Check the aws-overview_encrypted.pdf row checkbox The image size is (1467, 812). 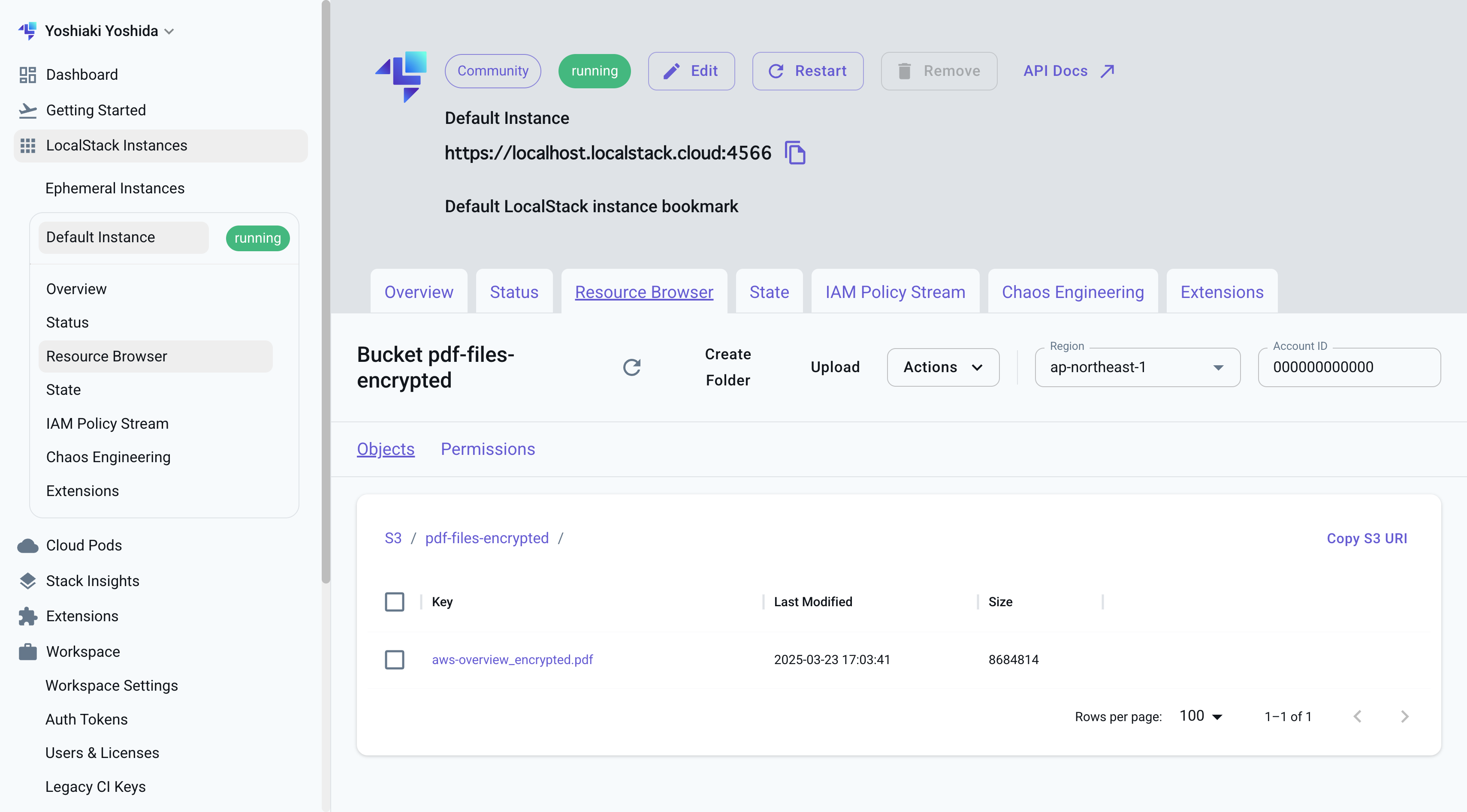tap(394, 660)
